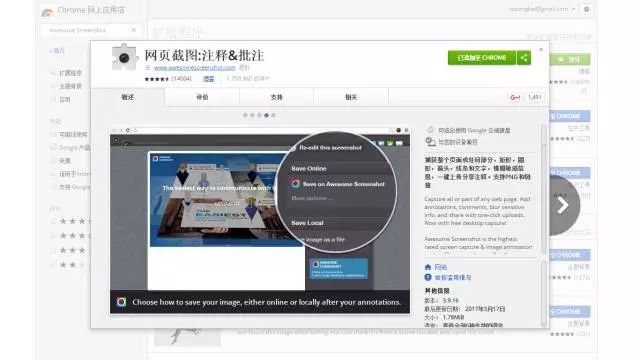Image resolution: width=640 pixels, height=360 pixels.
Task: Click the 1,491 Google+ count box
Action: pyautogui.click(x=534, y=97)
